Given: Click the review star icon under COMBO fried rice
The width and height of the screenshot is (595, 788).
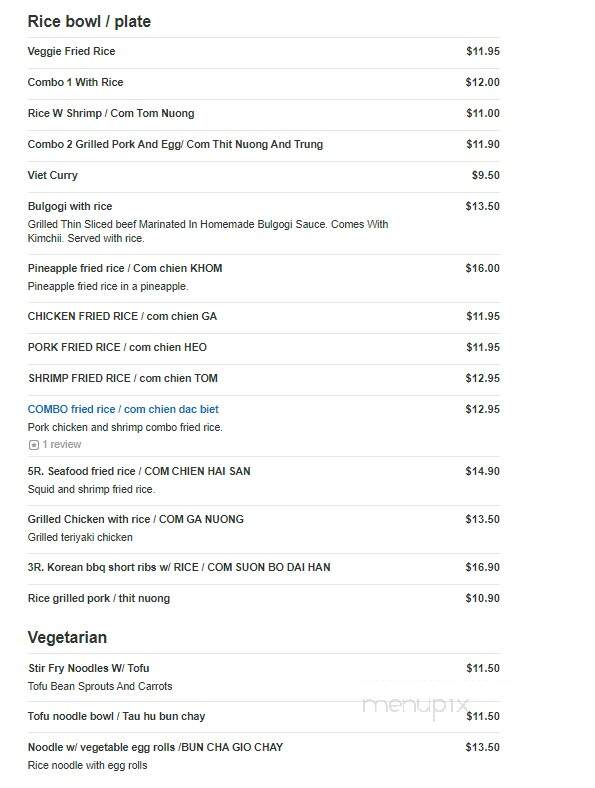Looking at the screenshot, I should click(34, 445).
